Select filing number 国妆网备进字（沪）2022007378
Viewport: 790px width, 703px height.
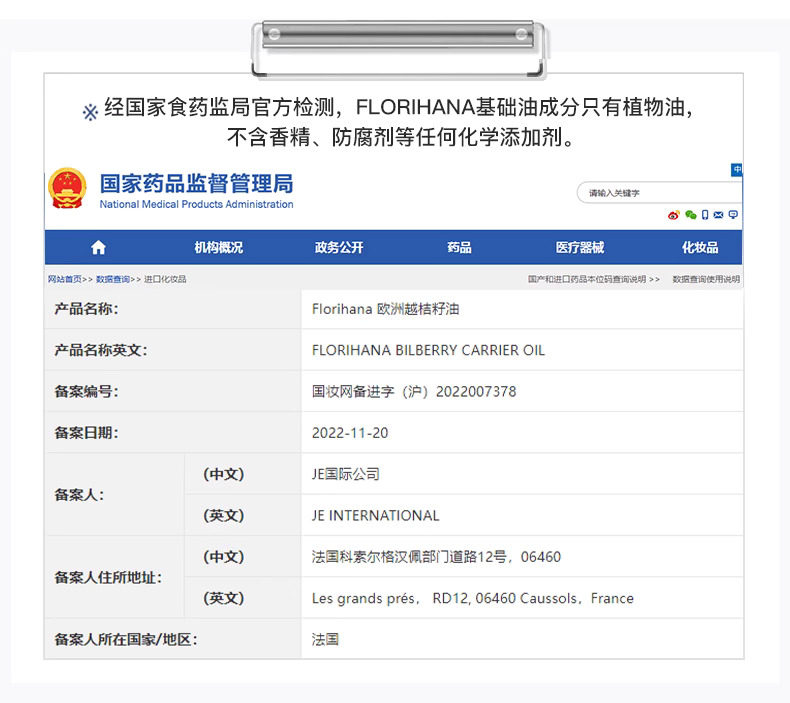tap(414, 392)
